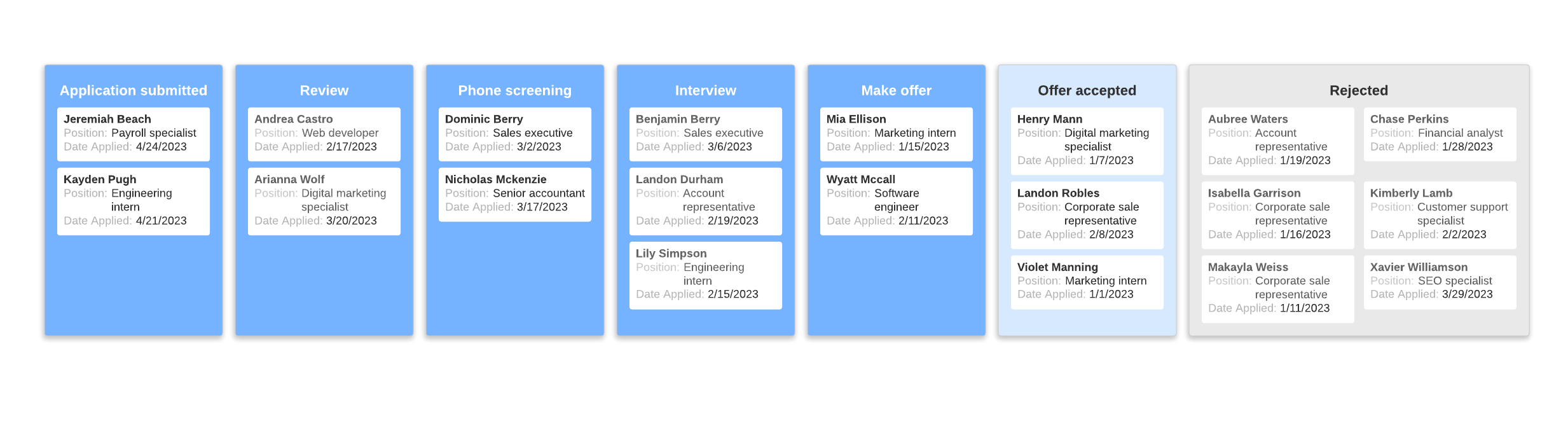Open the Dominic Berry sales executive card

(x=514, y=134)
